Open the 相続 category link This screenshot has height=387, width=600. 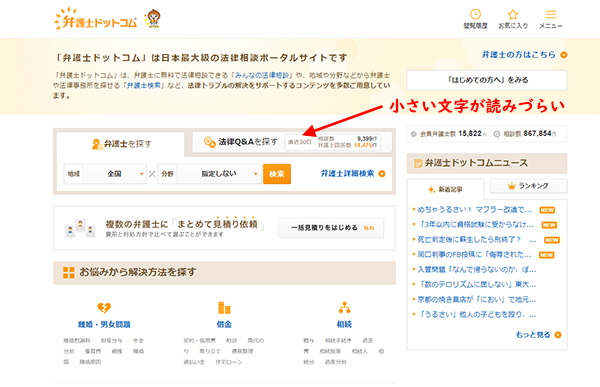pyautogui.click(x=344, y=324)
